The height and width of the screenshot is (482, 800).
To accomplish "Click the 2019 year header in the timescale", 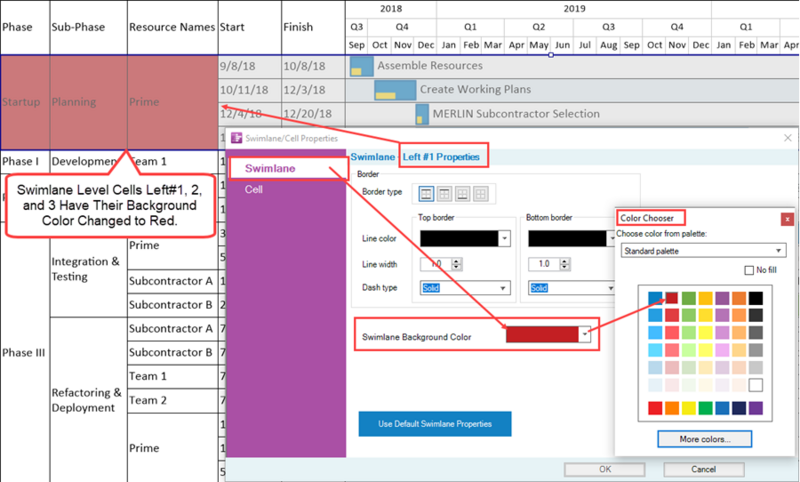I will coord(574,9).
